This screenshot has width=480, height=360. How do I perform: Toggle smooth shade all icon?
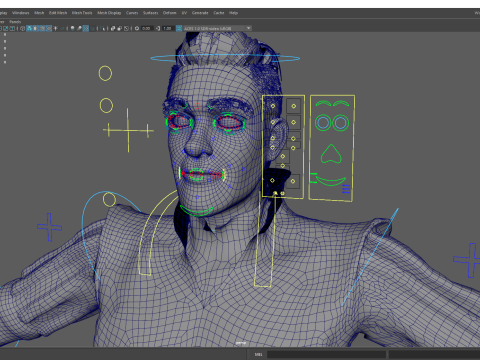(x=29, y=28)
